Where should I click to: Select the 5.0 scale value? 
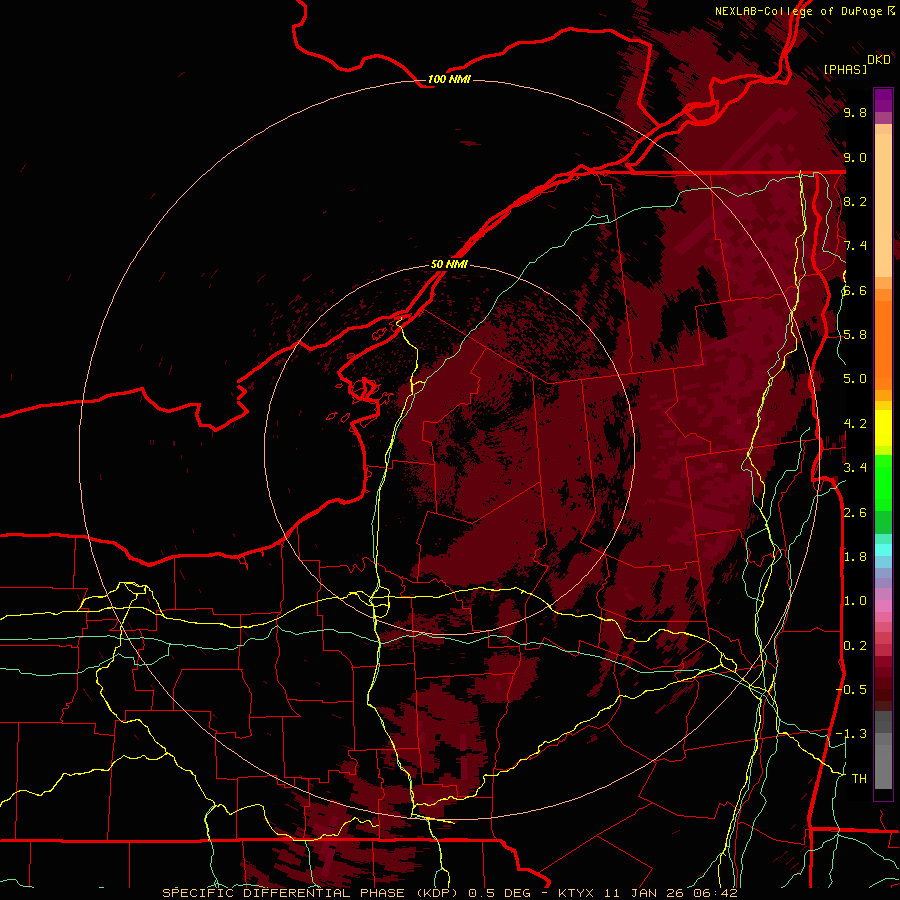click(x=855, y=379)
